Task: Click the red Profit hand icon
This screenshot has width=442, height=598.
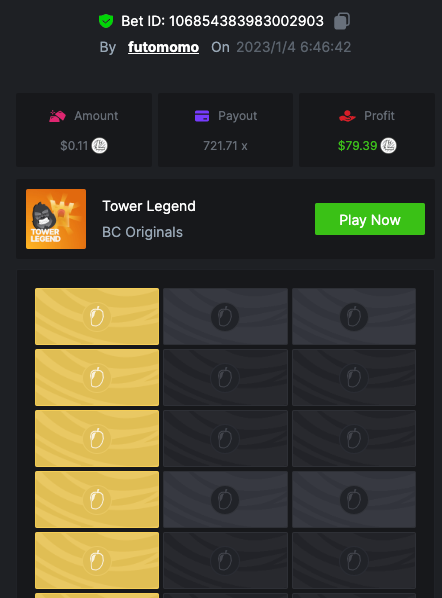Action: pyautogui.click(x=347, y=116)
